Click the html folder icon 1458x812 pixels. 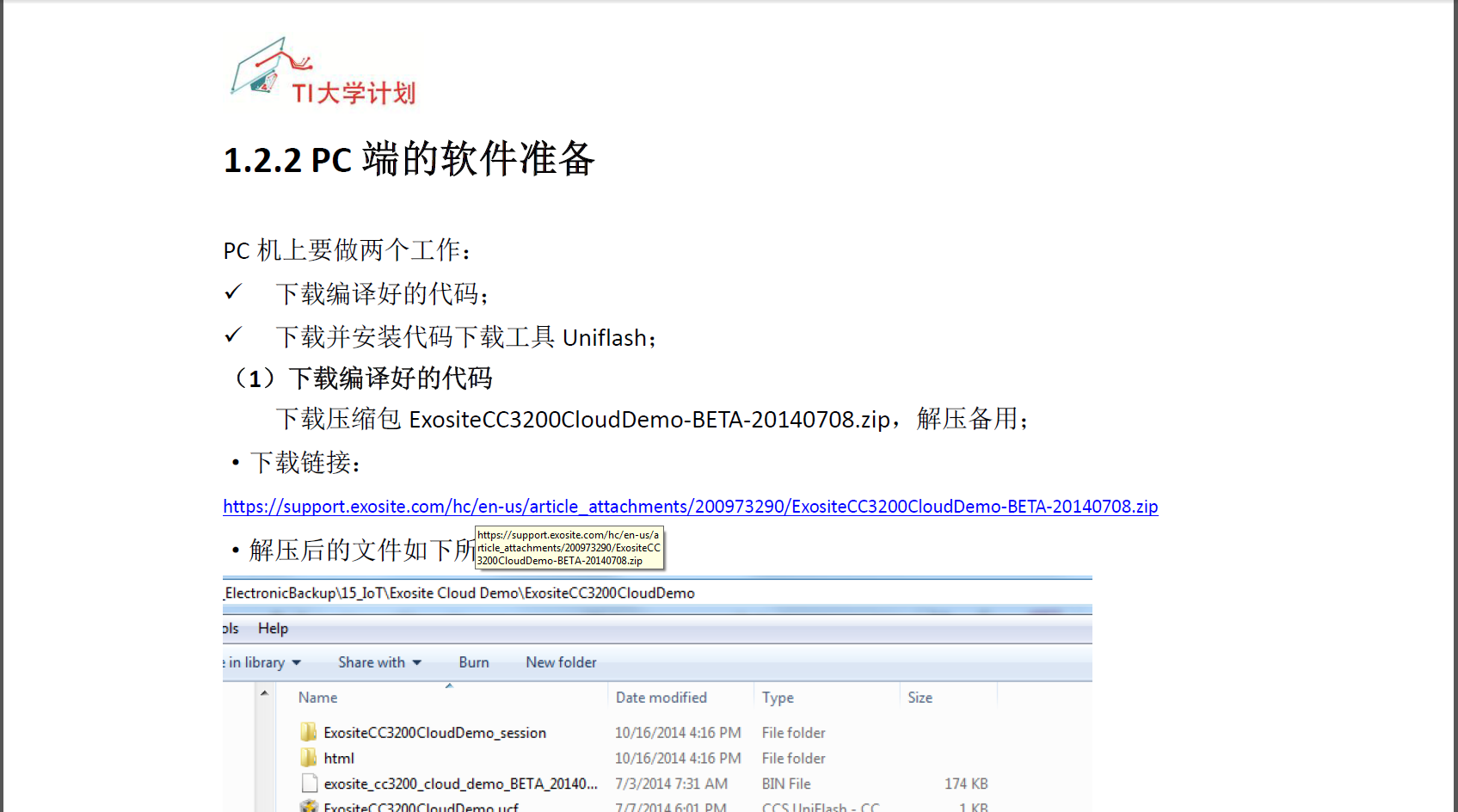coord(309,758)
